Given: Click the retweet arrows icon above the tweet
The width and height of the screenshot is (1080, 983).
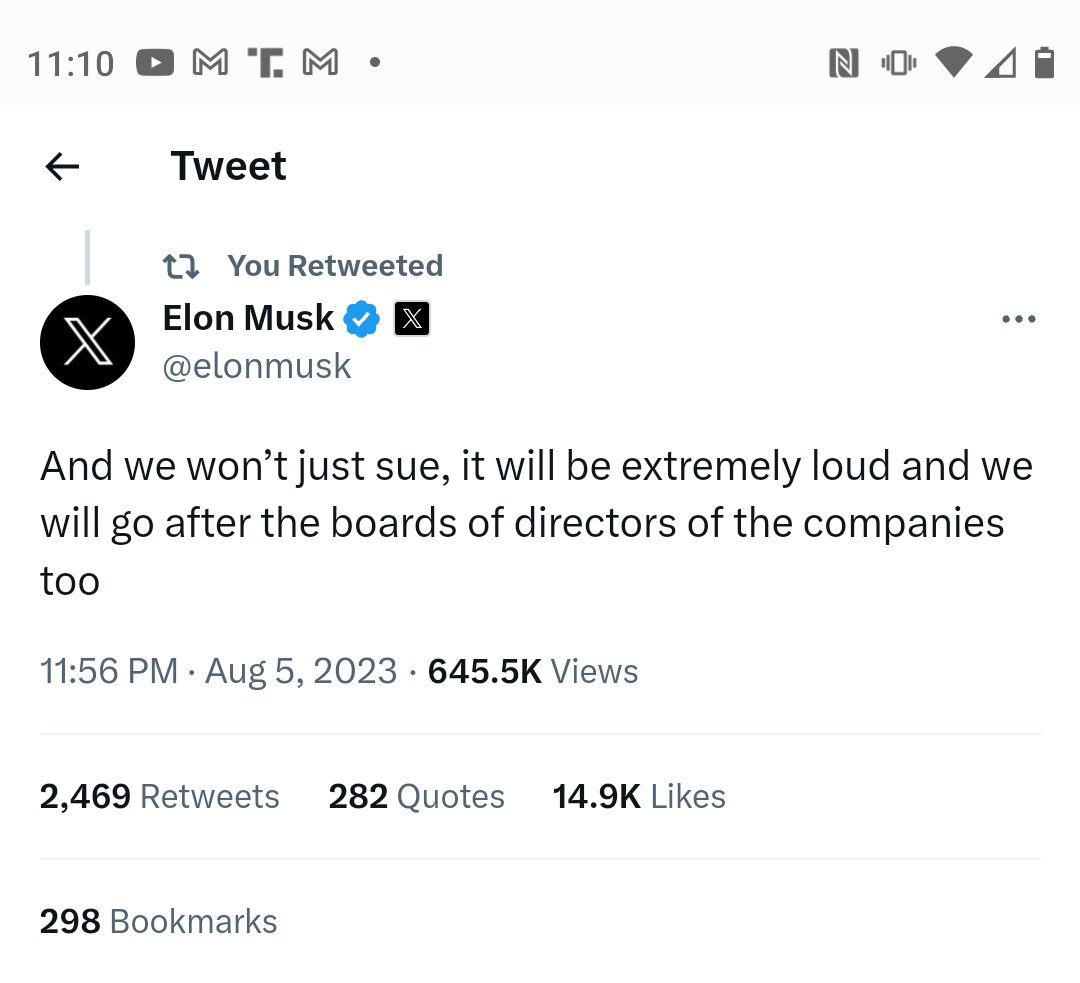Looking at the screenshot, I should click(180, 266).
